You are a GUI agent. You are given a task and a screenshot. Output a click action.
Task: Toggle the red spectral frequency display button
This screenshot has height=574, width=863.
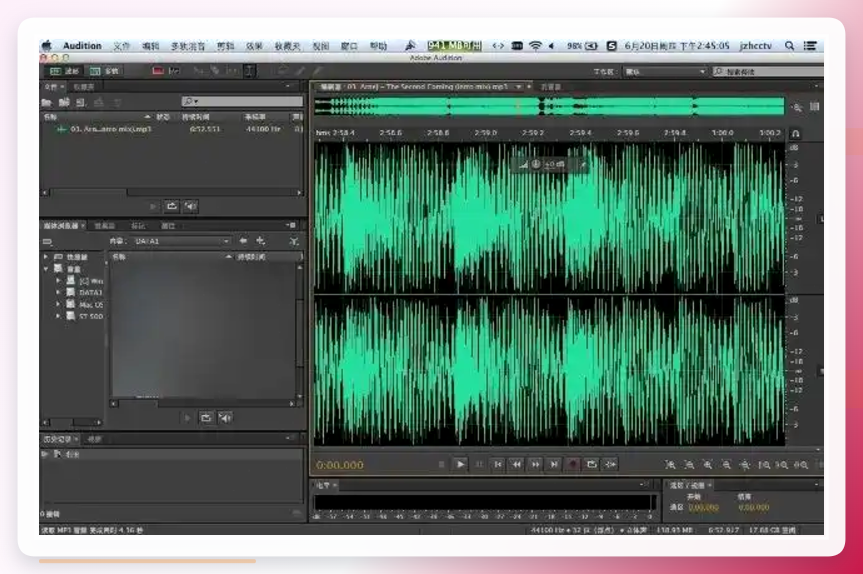click(158, 71)
